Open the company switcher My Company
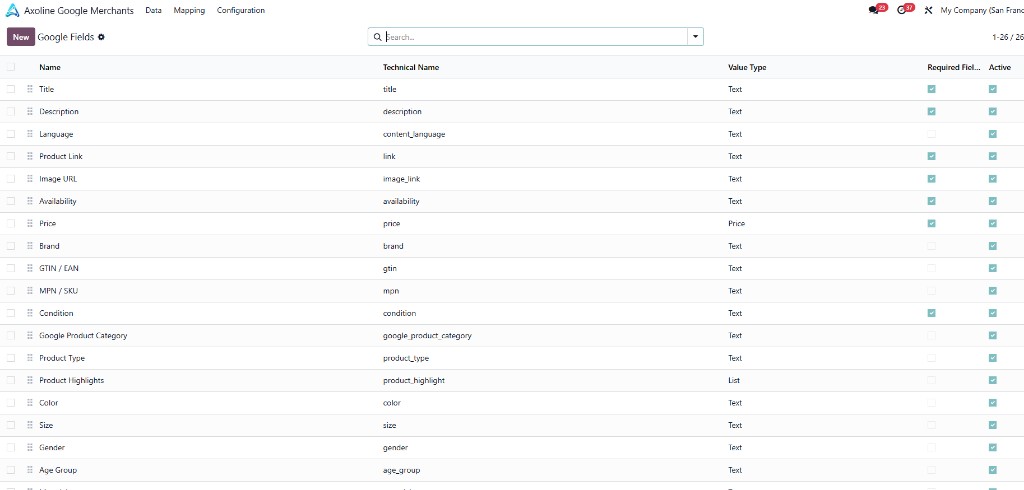Viewport: 1024px width, 490px height. pyautogui.click(x=982, y=10)
